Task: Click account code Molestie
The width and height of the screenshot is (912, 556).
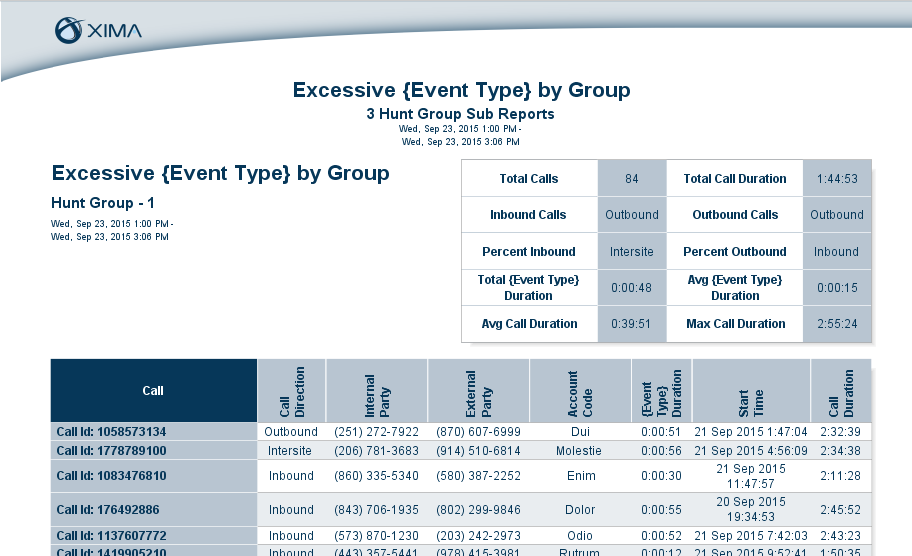Action: point(579,451)
